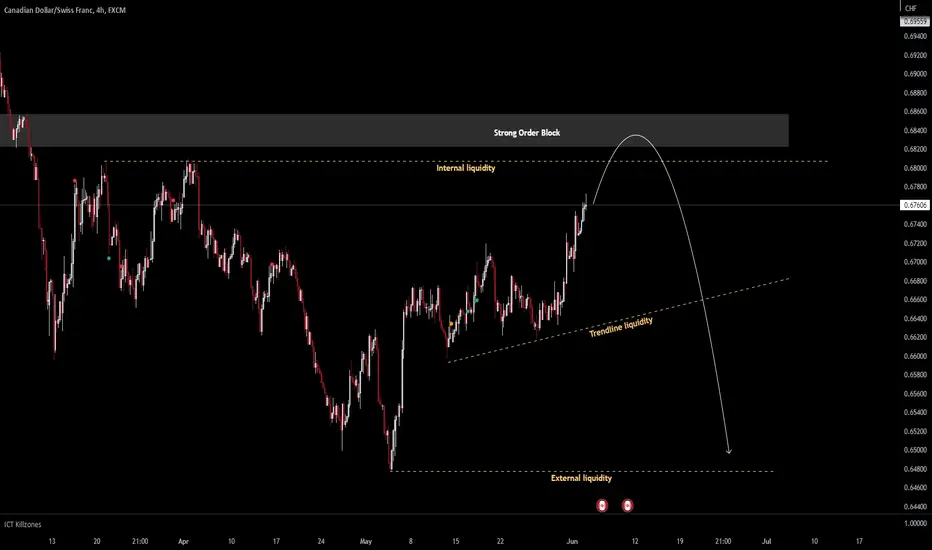Click the 15 date label on time axis
This screenshot has height=550, width=932.
[455, 541]
